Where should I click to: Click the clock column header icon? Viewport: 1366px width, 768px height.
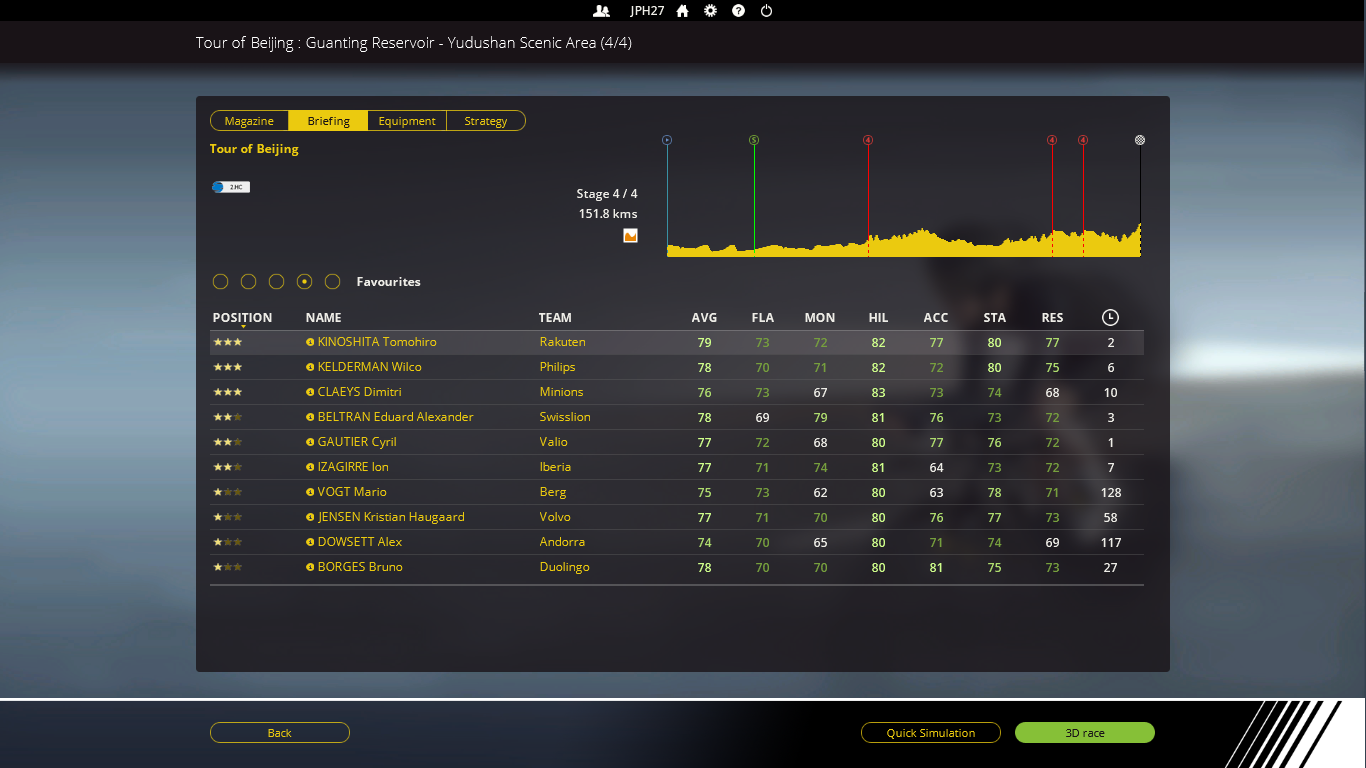point(1110,318)
